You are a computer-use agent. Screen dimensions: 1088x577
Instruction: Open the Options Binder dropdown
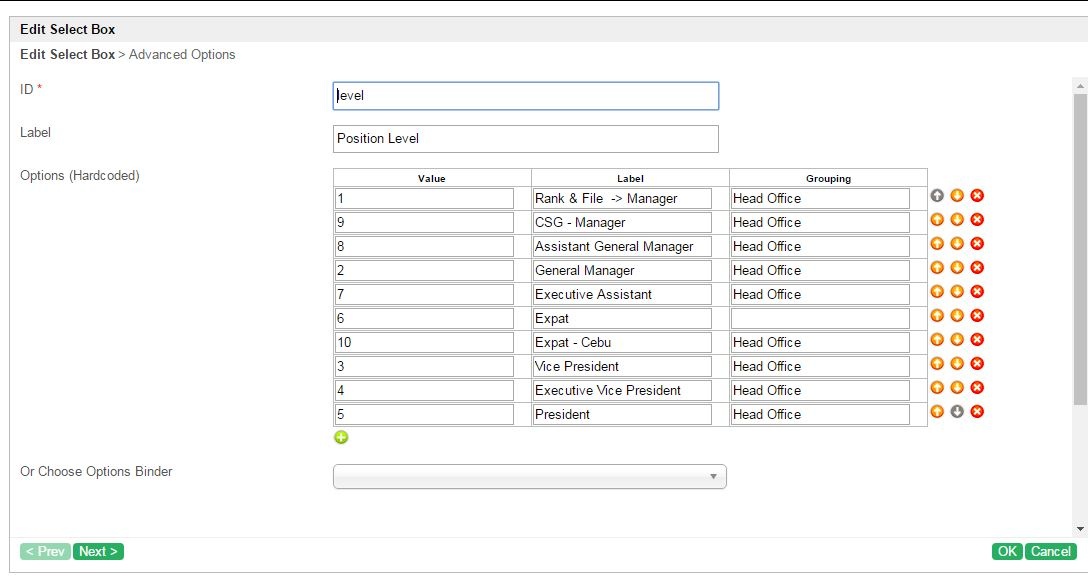point(529,477)
